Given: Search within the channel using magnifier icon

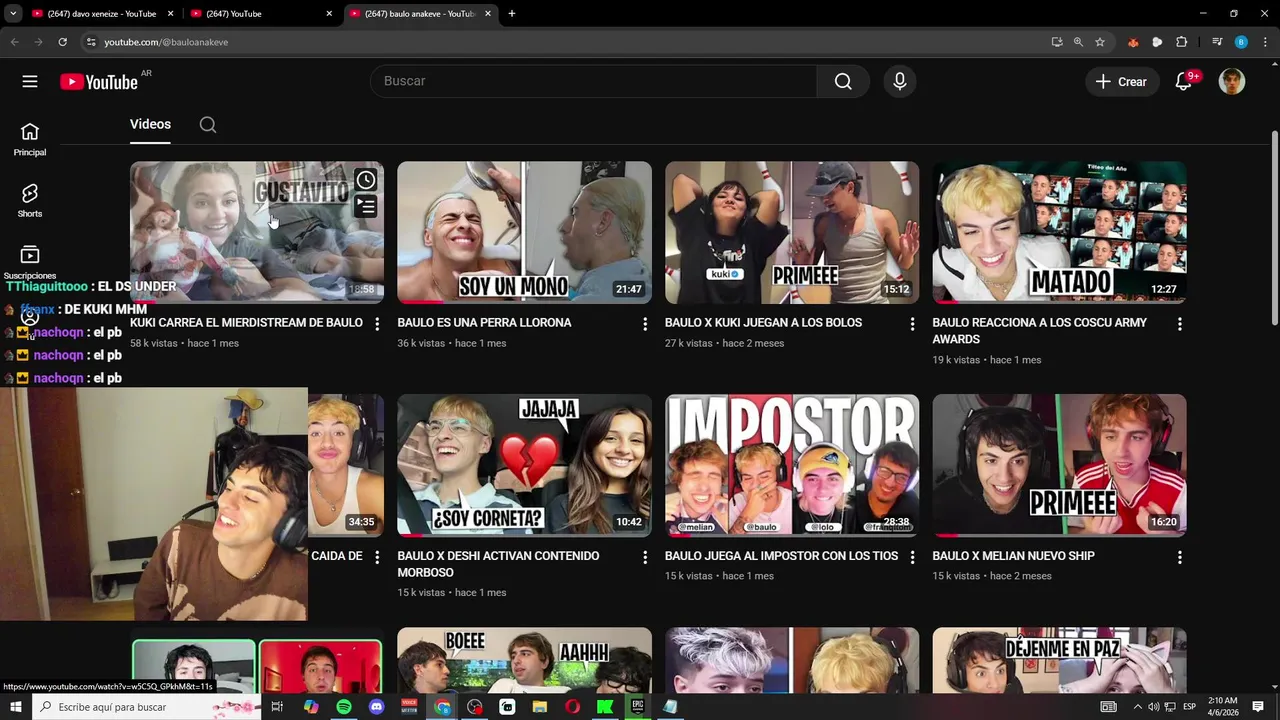Looking at the screenshot, I should pyautogui.click(x=208, y=125).
